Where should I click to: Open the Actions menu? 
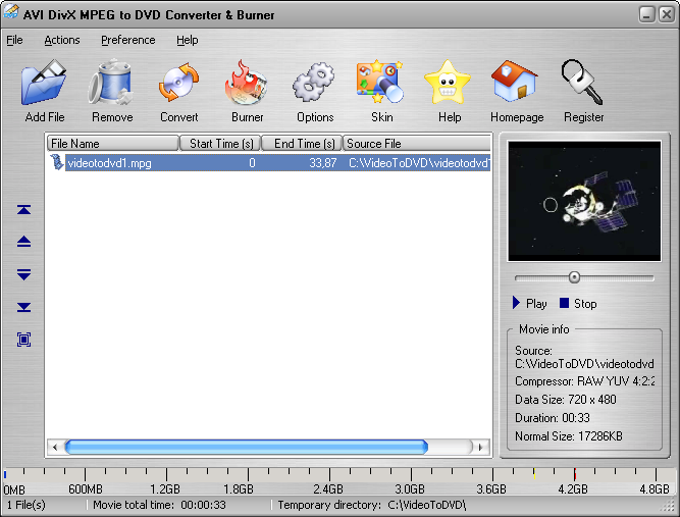pyautogui.click(x=62, y=40)
